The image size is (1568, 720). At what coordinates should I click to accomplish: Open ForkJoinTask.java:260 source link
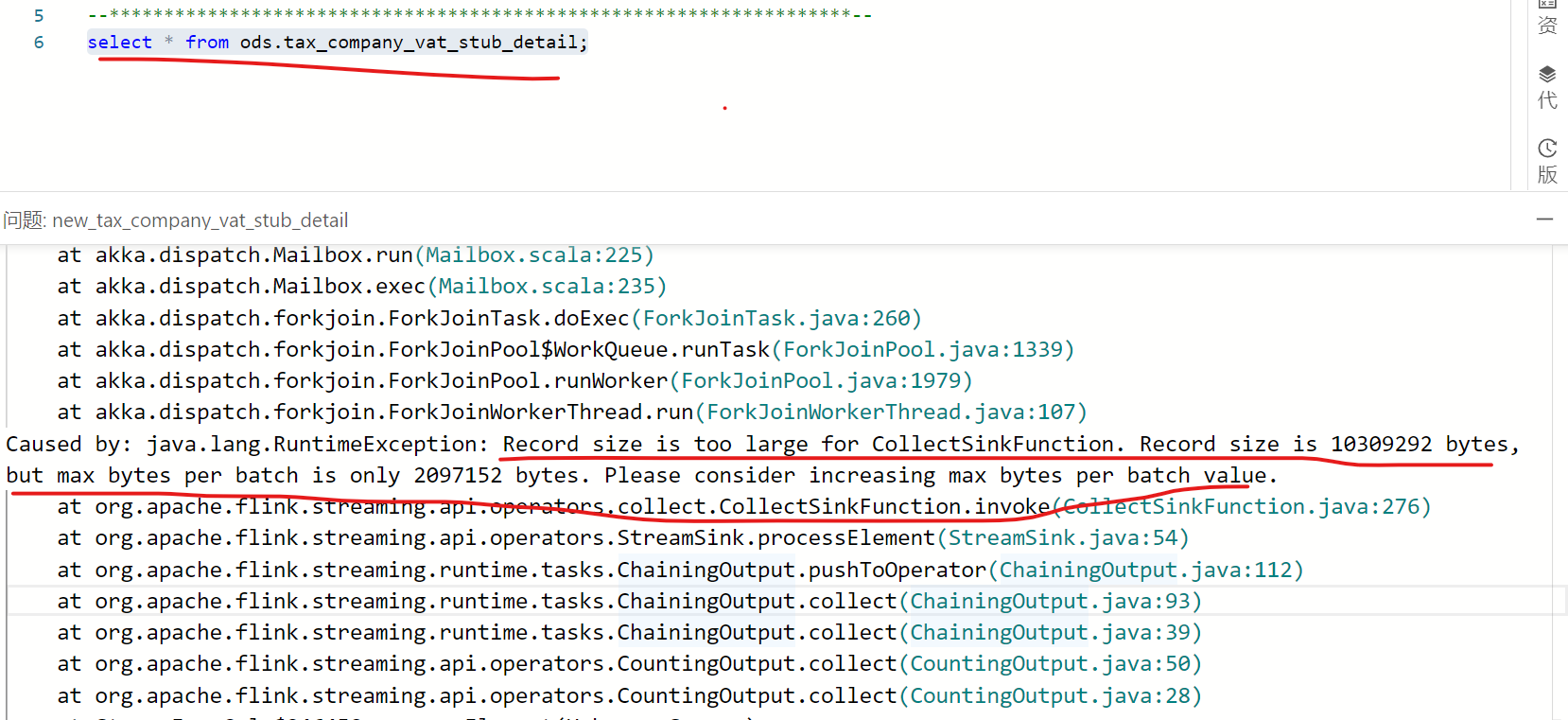(x=776, y=319)
